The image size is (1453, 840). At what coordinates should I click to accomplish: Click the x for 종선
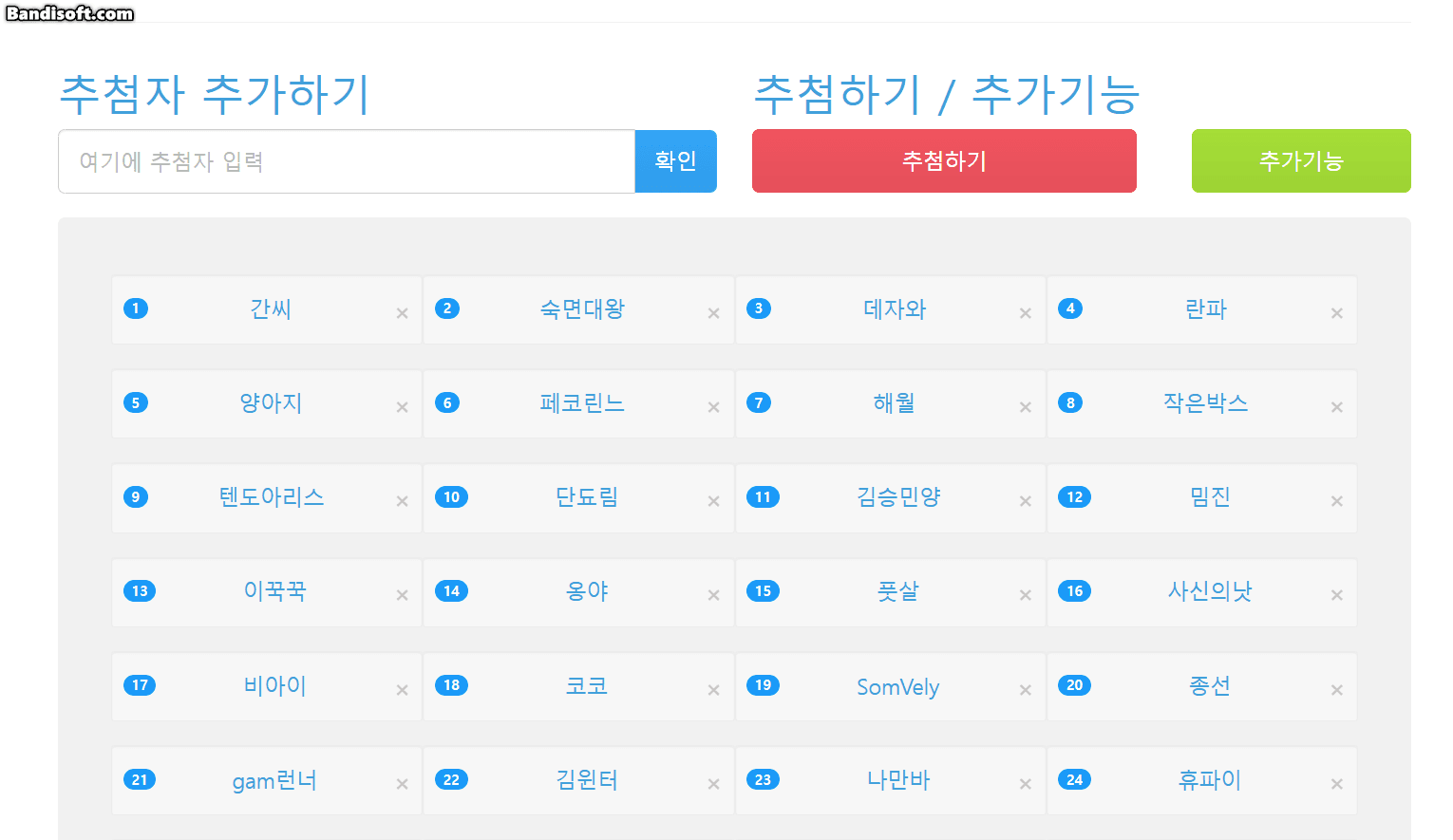click(x=1336, y=690)
